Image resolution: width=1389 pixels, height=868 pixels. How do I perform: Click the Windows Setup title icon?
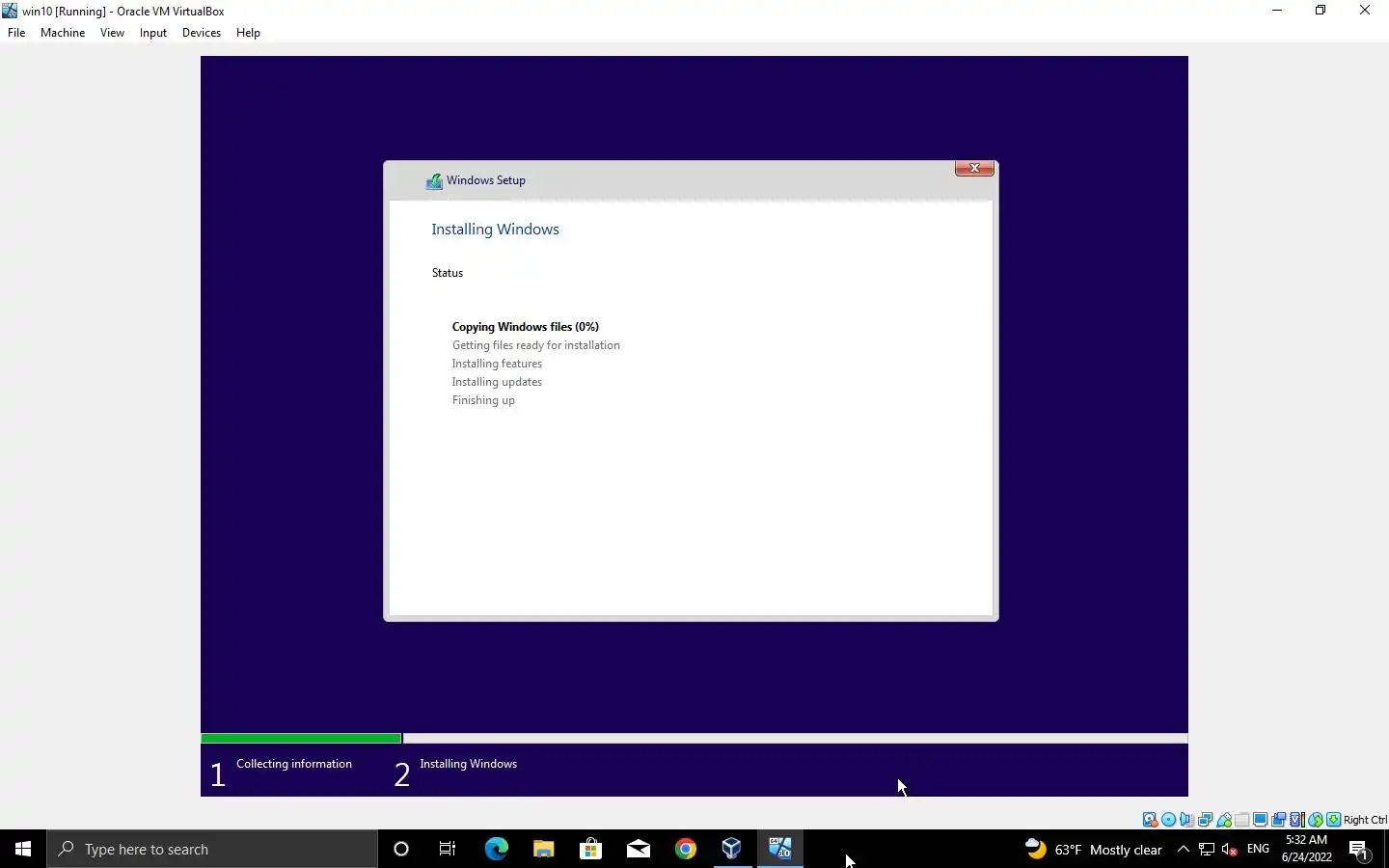click(x=434, y=180)
